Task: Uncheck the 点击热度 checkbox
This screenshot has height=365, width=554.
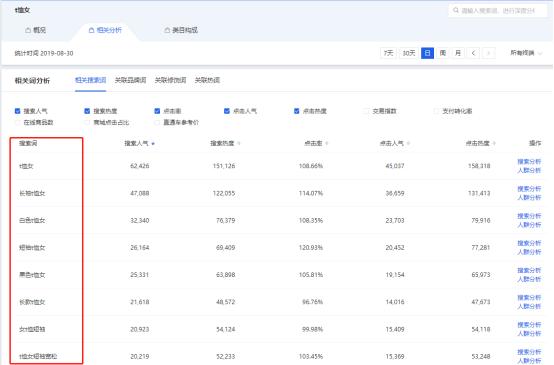Action: click(x=297, y=111)
